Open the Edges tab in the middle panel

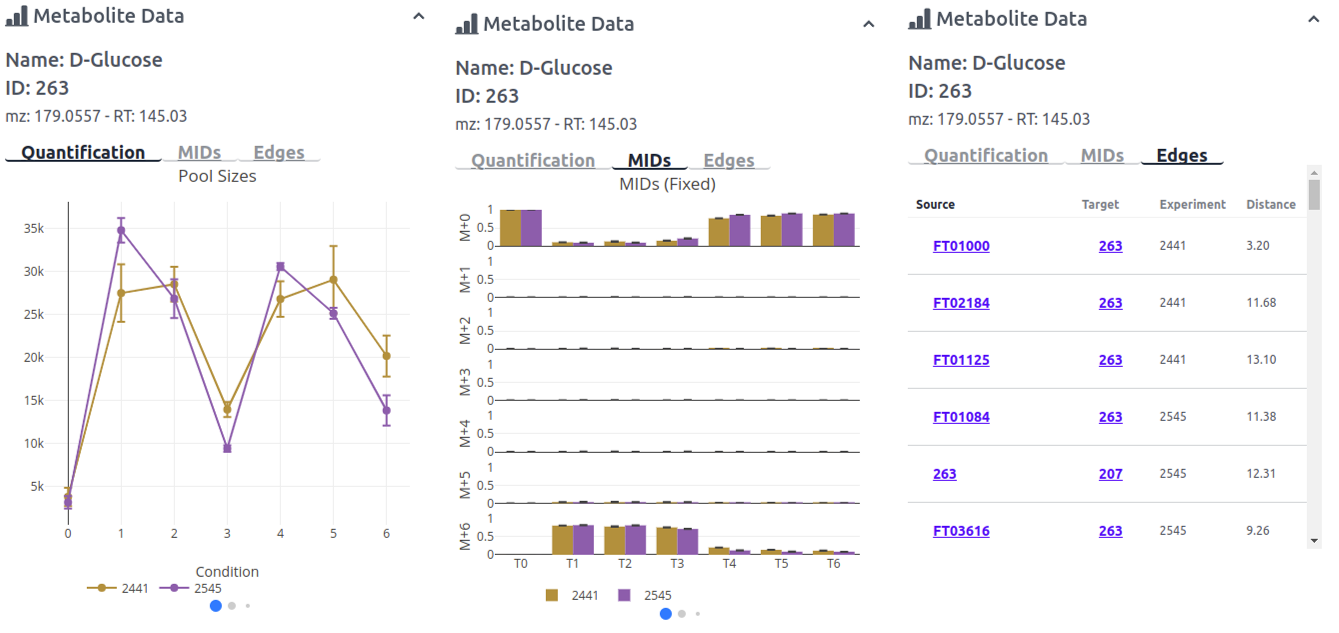[729, 160]
